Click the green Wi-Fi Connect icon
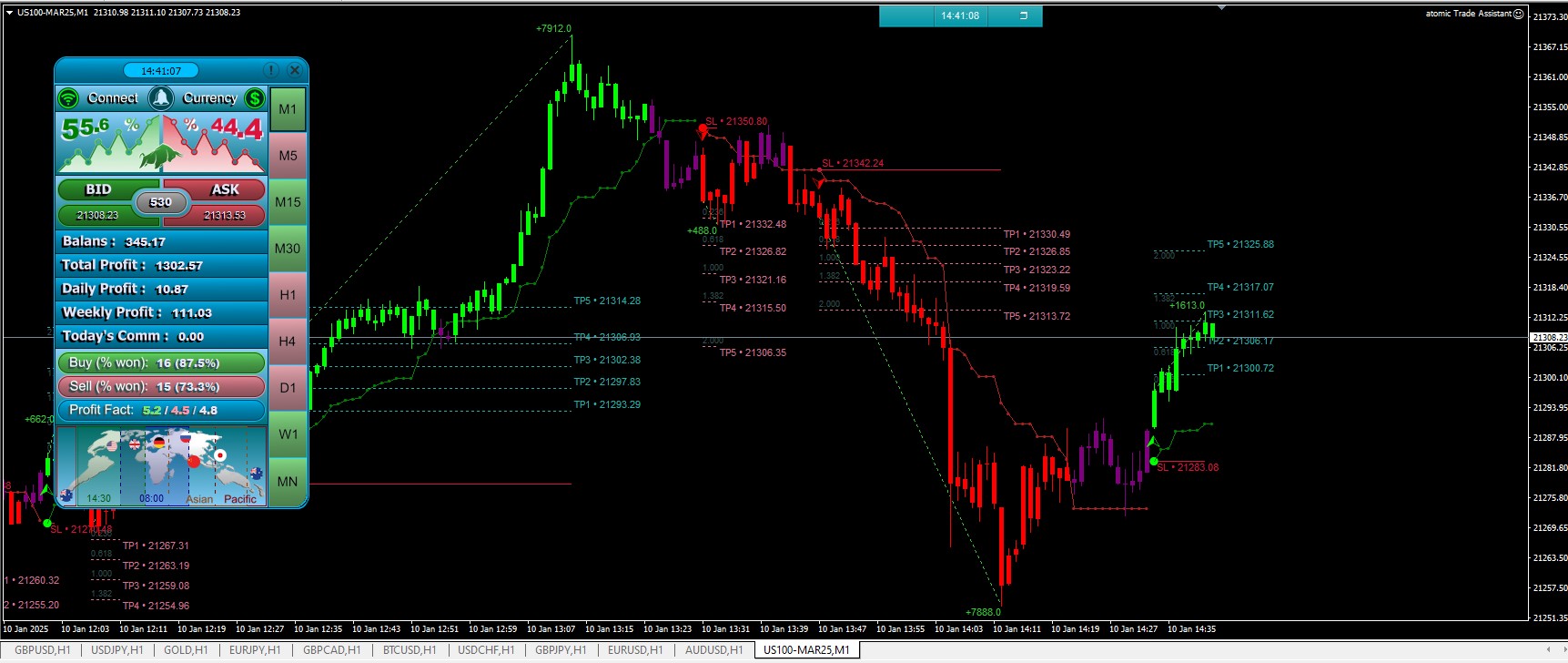Image resolution: width=1568 pixels, height=663 pixels. pyautogui.click(x=68, y=98)
